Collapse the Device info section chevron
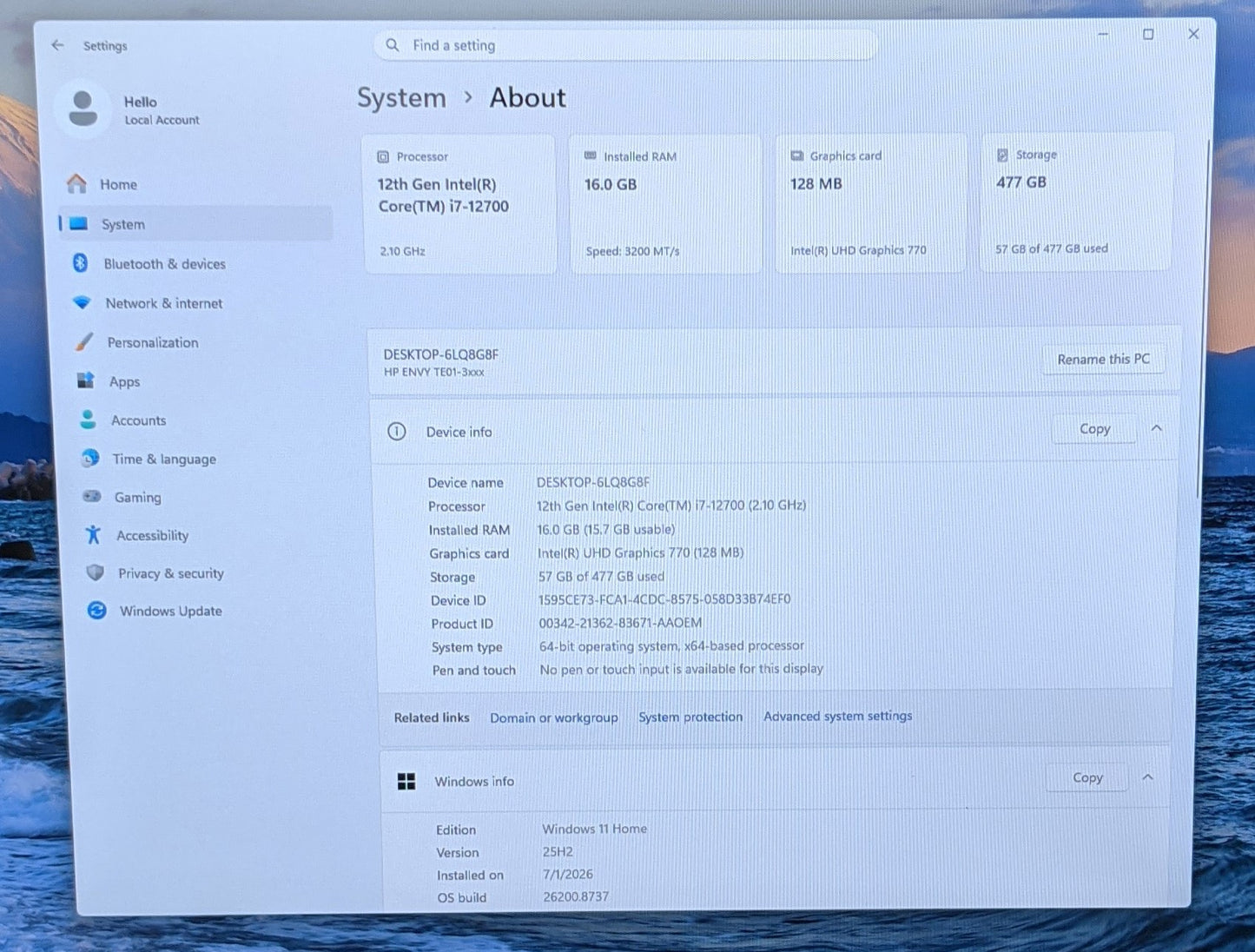Image resolution: width=1255 pixels, height=952 pixels. coord(1156,428)
